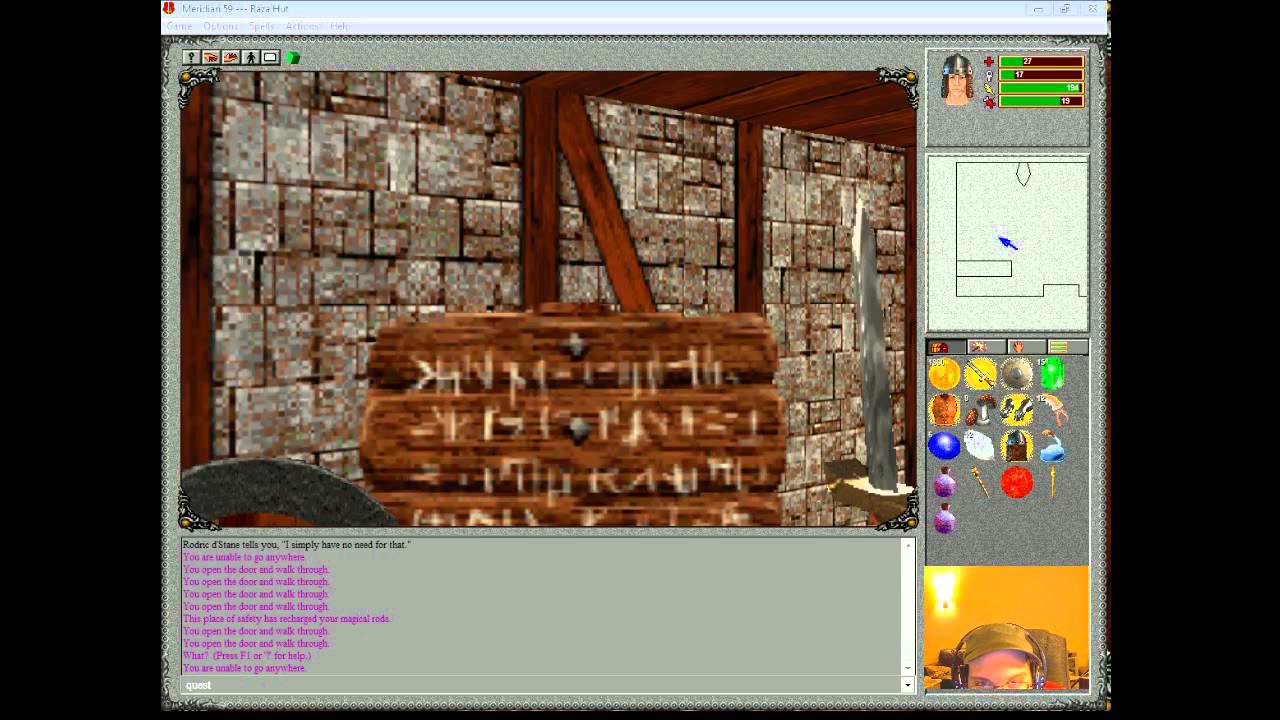Select the green emerald in inventory
The image size is (1280, 720).
(x=1052, y=374)
